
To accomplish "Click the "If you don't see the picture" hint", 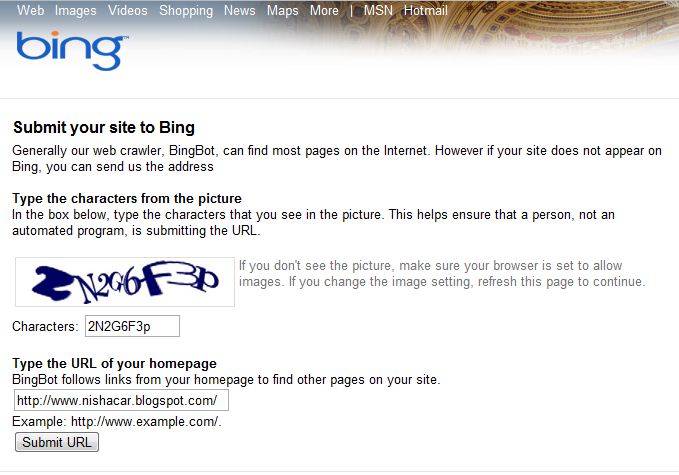I will point(441,273).
